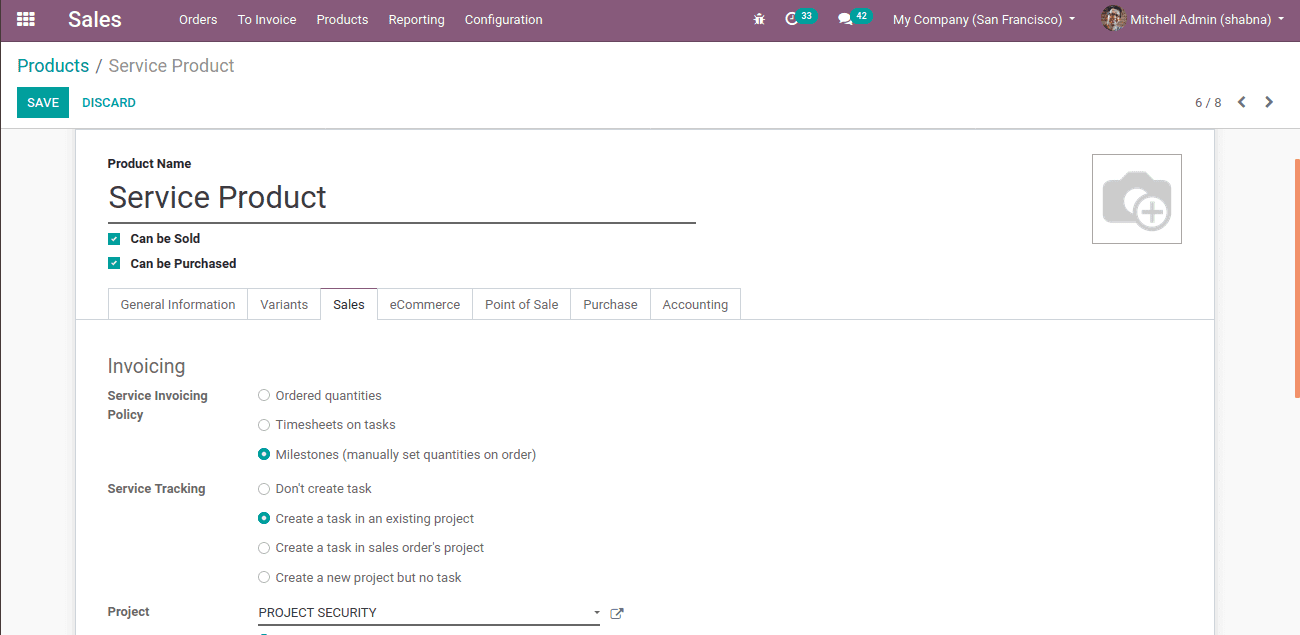Open the Products menu
The width and height of the screenshot is (1300, 635).
342,19
